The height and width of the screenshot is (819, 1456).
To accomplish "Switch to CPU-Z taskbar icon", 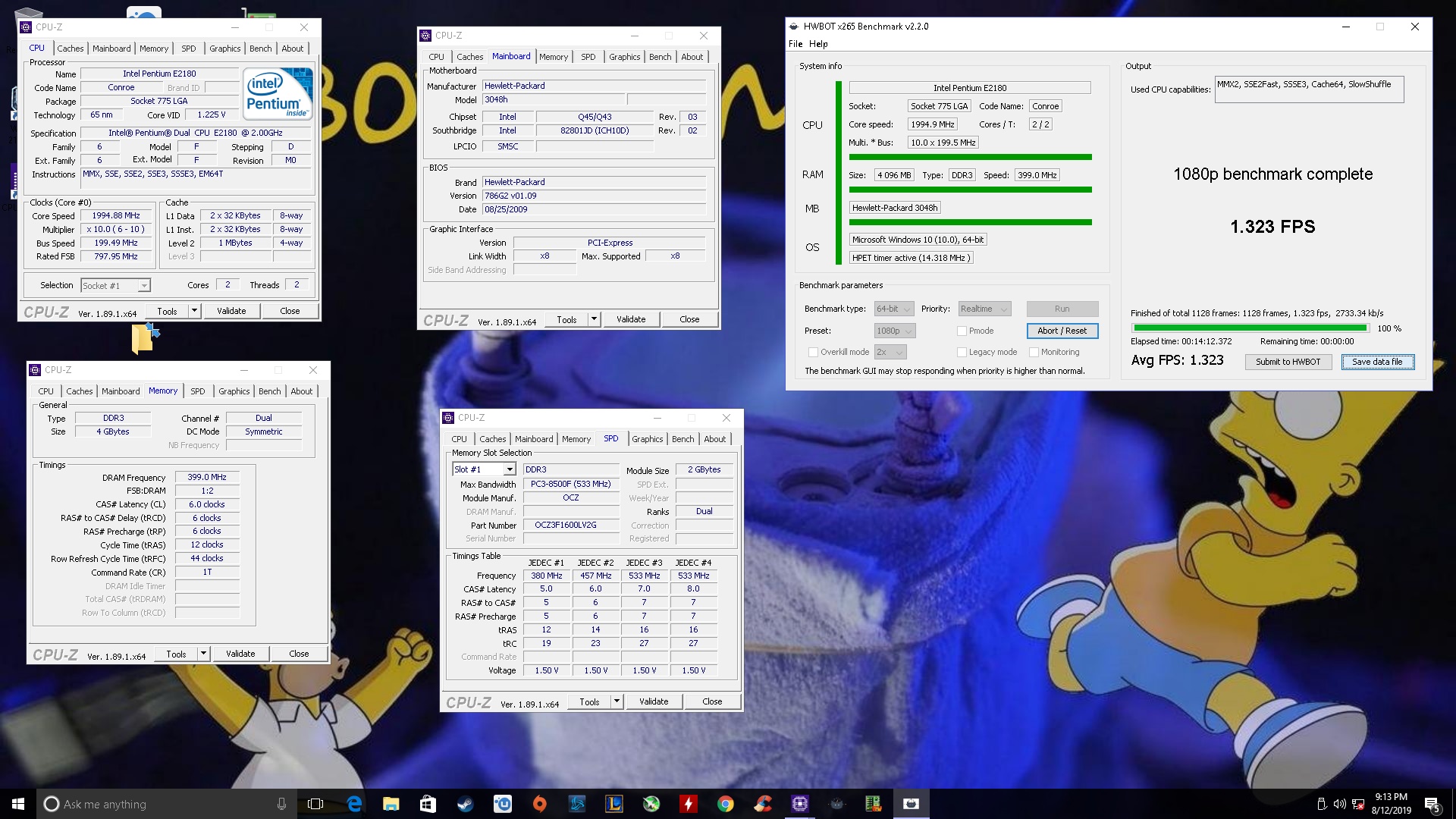I will (800, 804).
